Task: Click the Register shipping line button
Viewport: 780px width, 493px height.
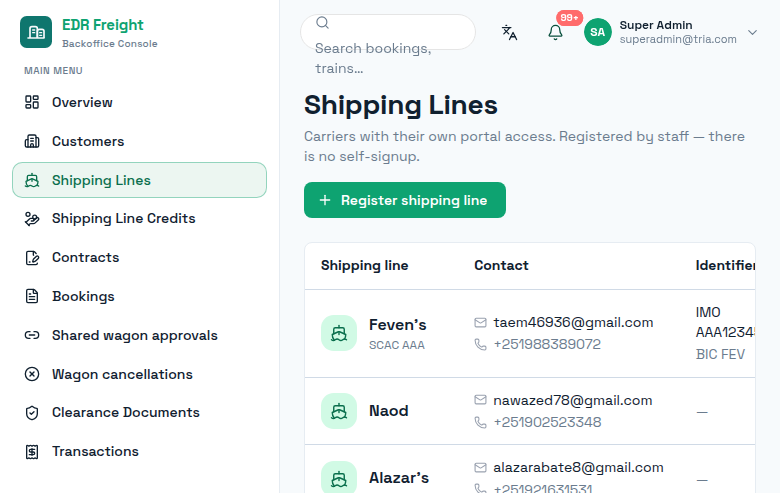Action: (405, 200)
